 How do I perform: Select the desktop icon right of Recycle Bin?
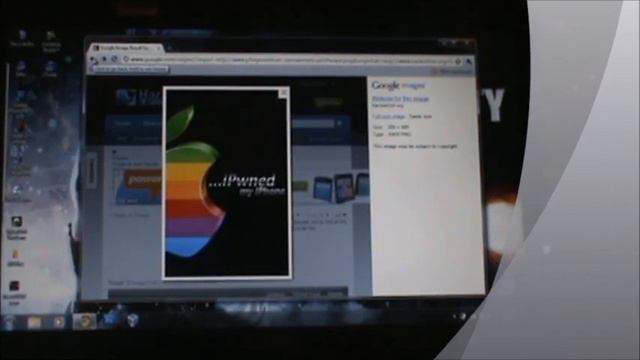pyautogui.click(x=51, y=41)
